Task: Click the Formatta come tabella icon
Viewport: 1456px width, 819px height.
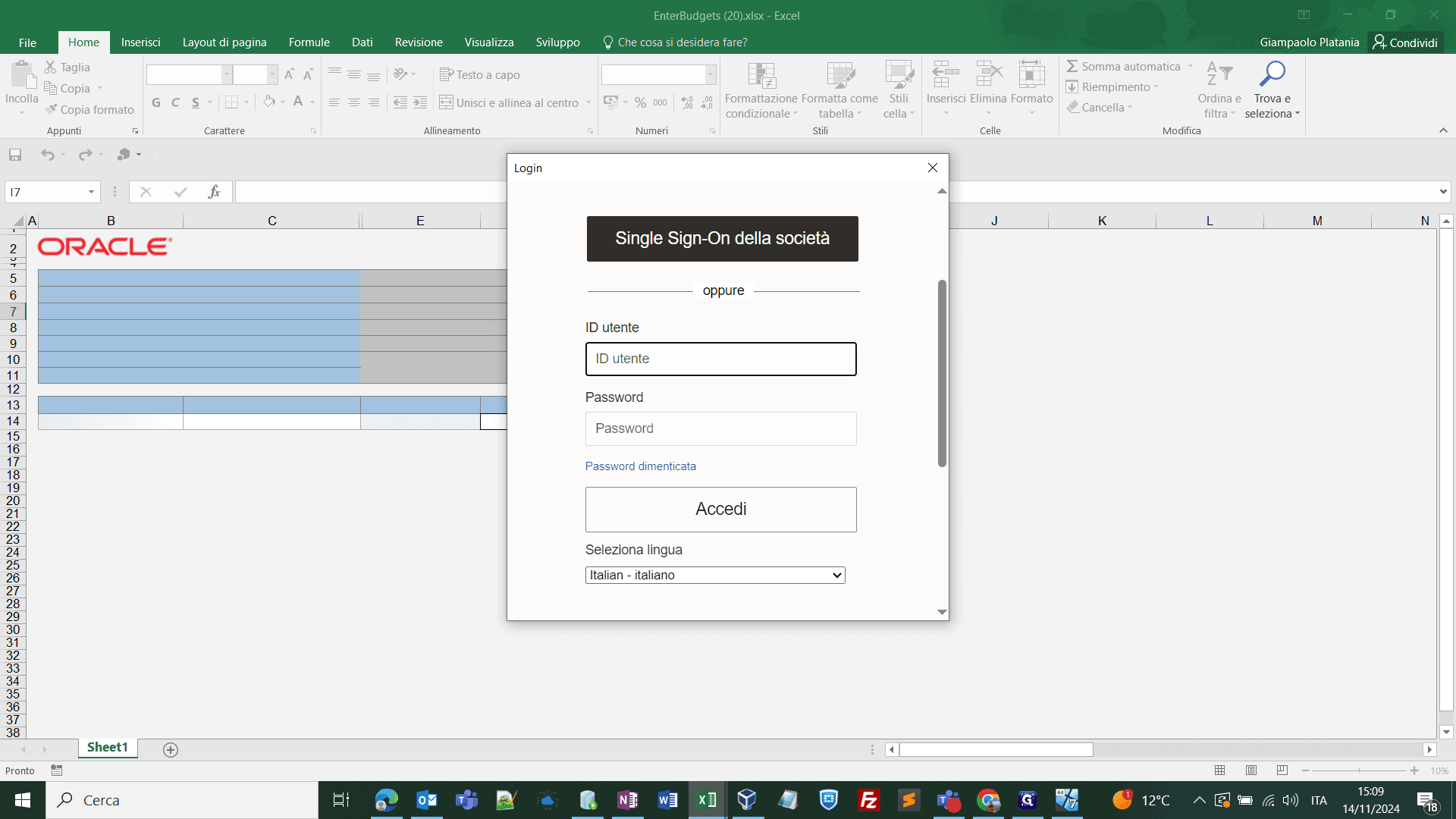Action: point(840,75)
